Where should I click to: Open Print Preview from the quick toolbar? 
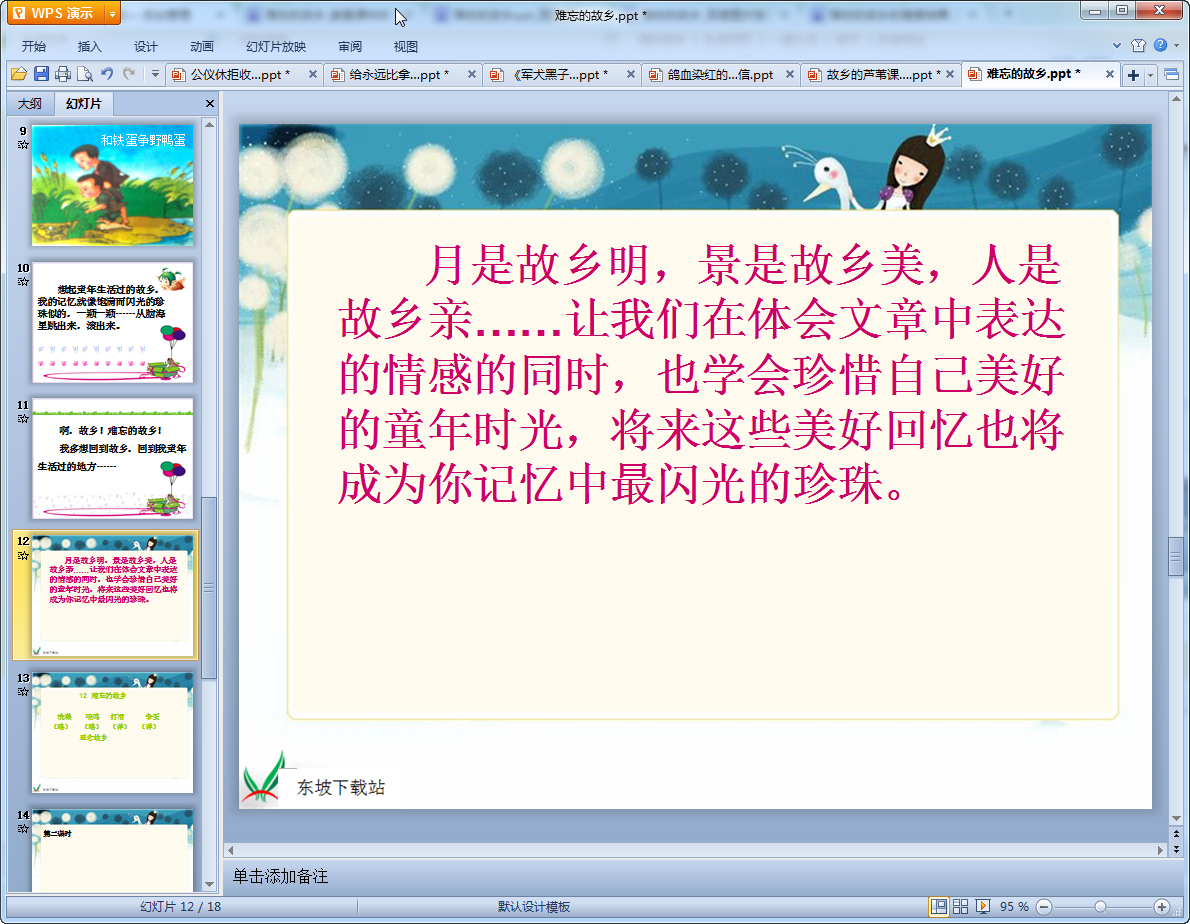click(x=85, y=74)
